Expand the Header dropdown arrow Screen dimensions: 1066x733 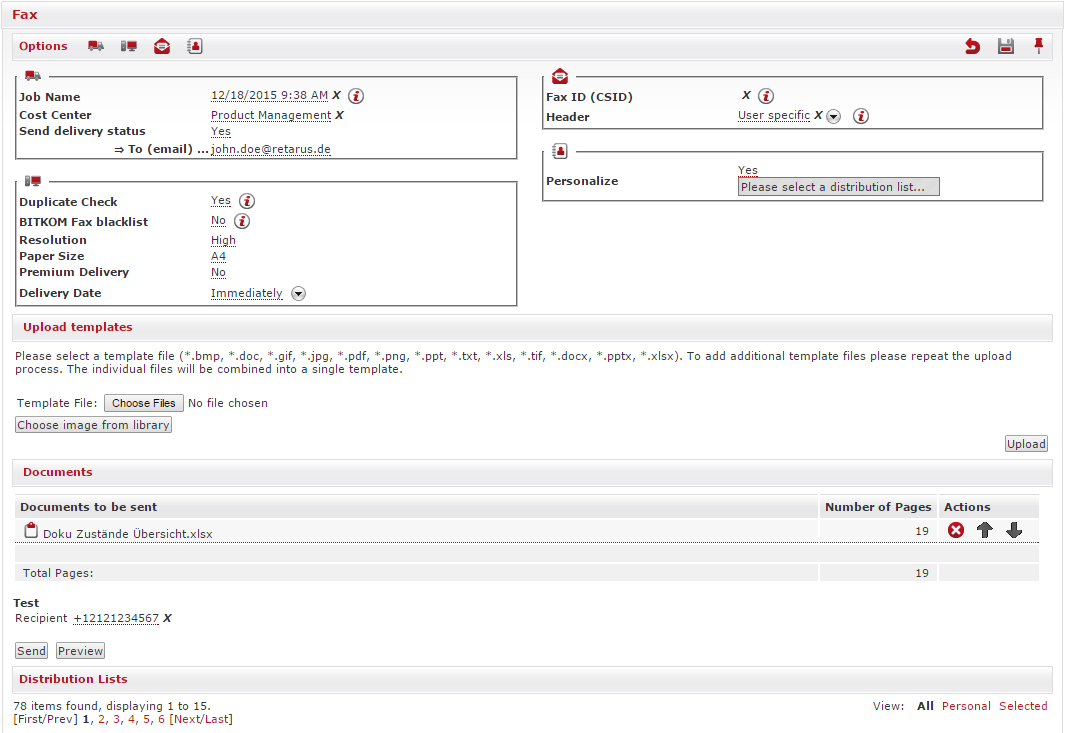point(833,117)
